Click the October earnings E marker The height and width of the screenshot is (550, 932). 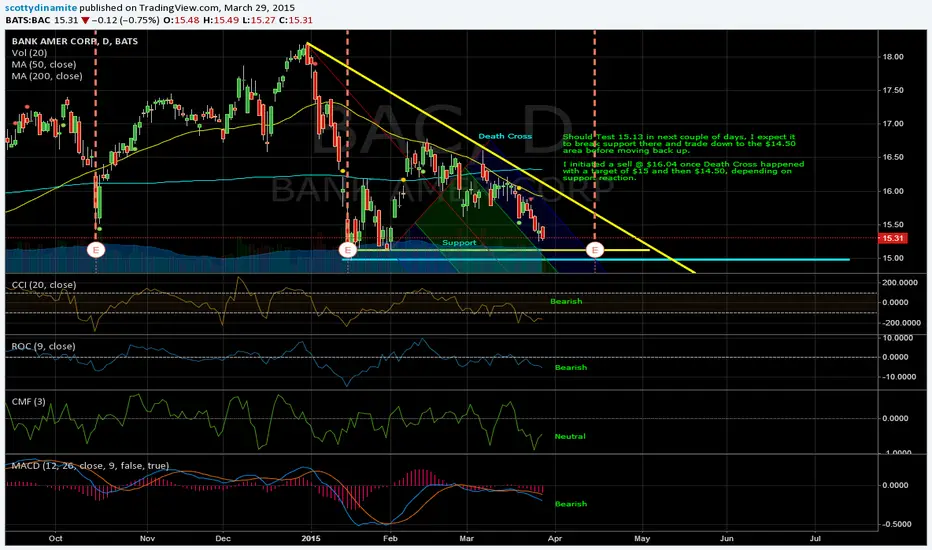click(x=96, y=250)
